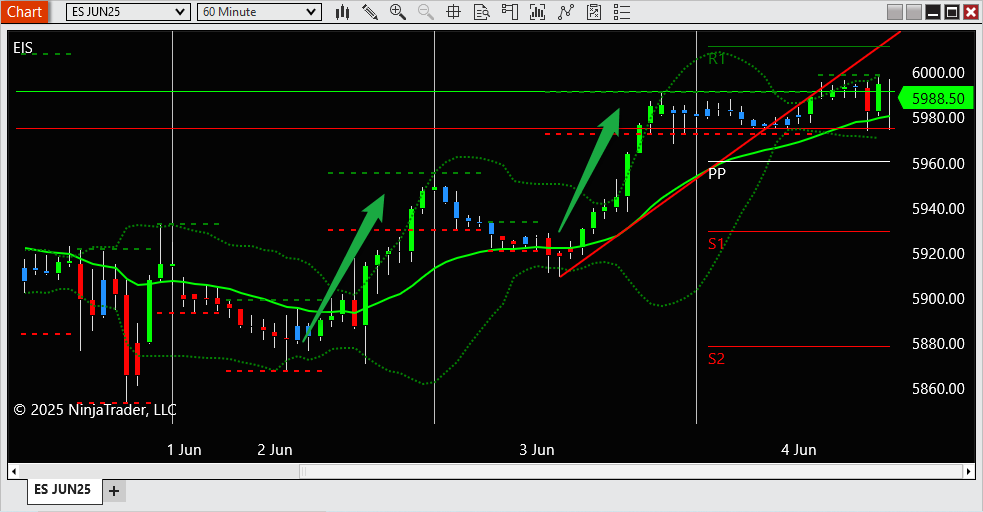
Task: Click the first gray window link button
Action: pyautogui.click(x=895, y=12)
